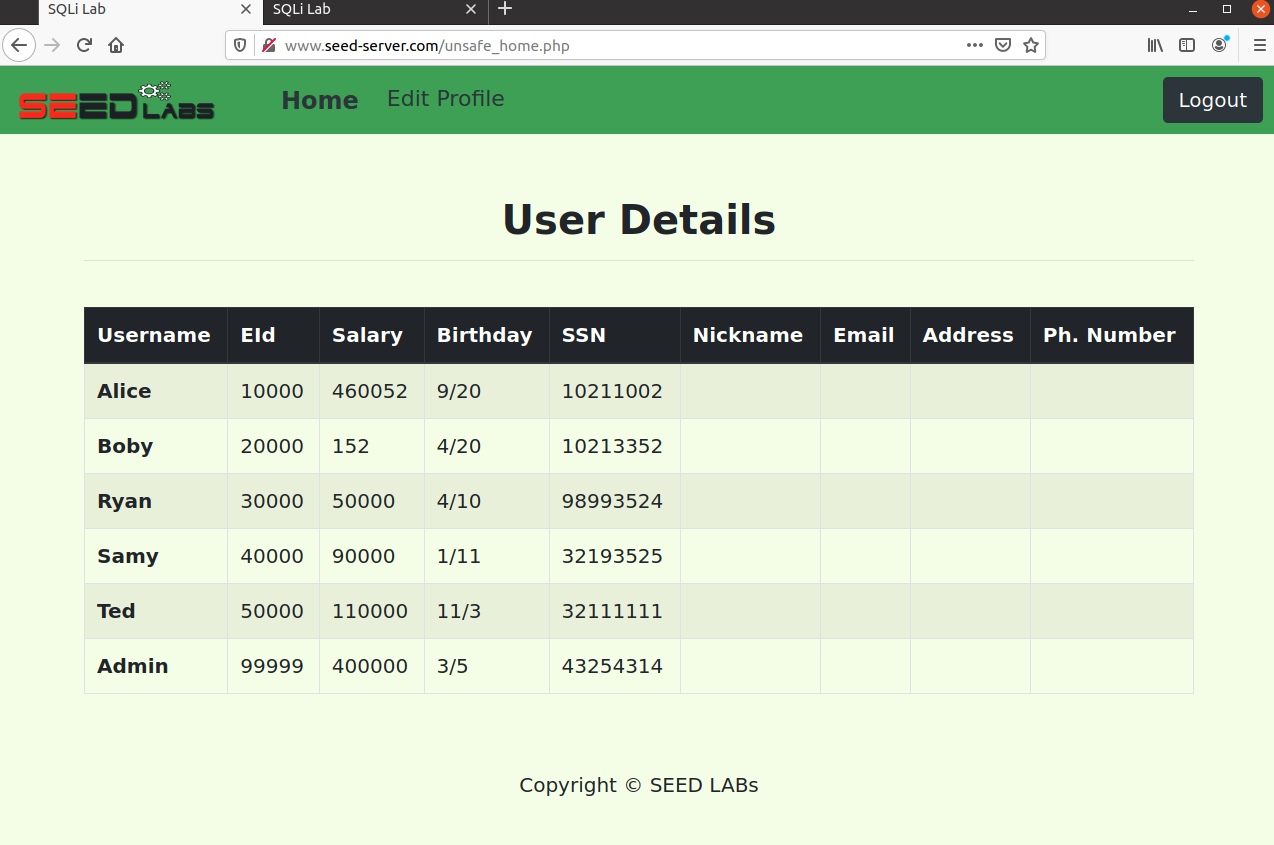The height and width of the screenshot is (845, 1274).
Task: Click the Logout button
Action: tap(1213, 100)
